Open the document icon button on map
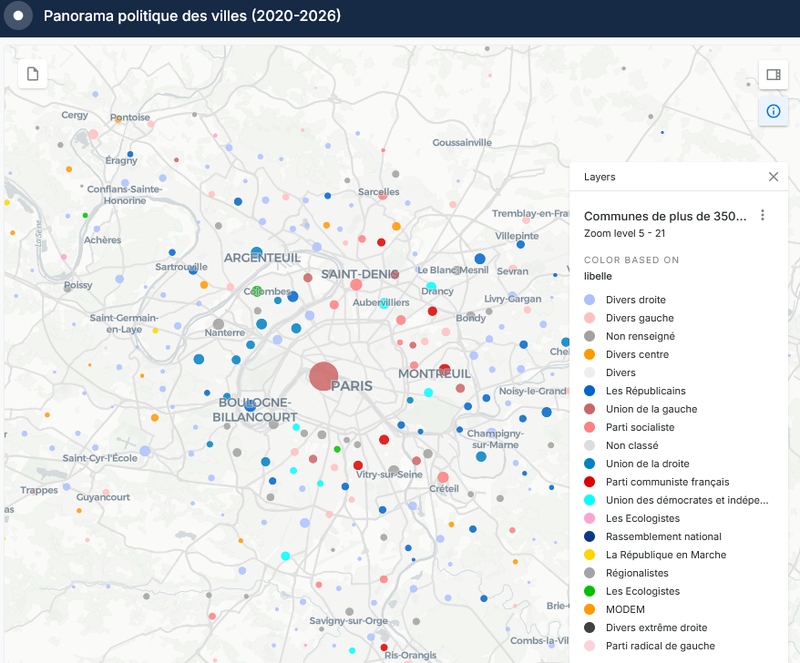 tap(33, 74)
